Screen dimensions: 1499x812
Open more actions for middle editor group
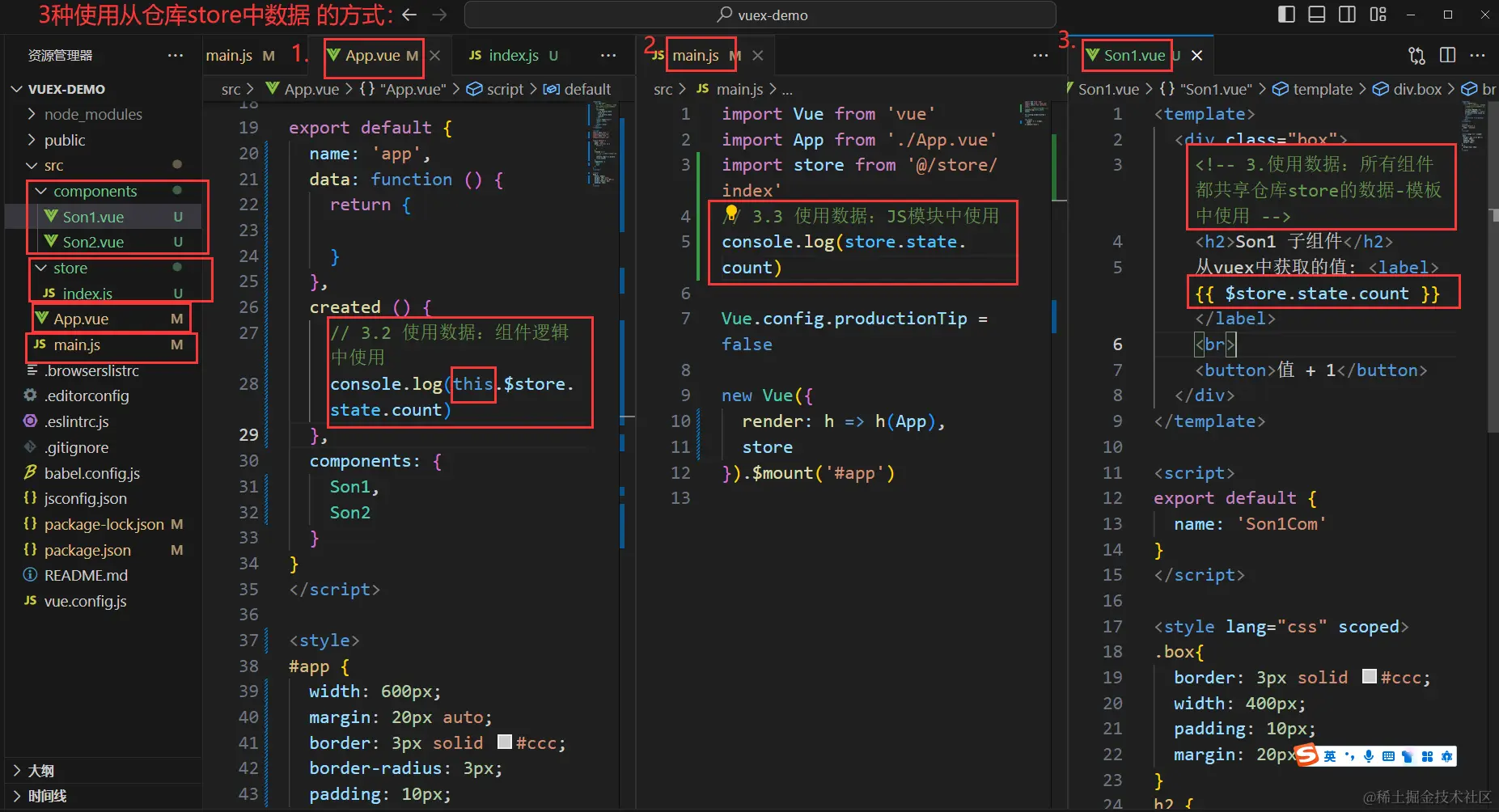pyautogui.click(x=1040, y=55)
